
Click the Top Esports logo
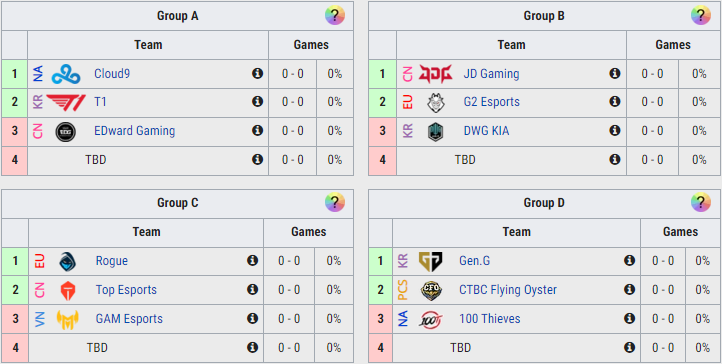point(68,290)
